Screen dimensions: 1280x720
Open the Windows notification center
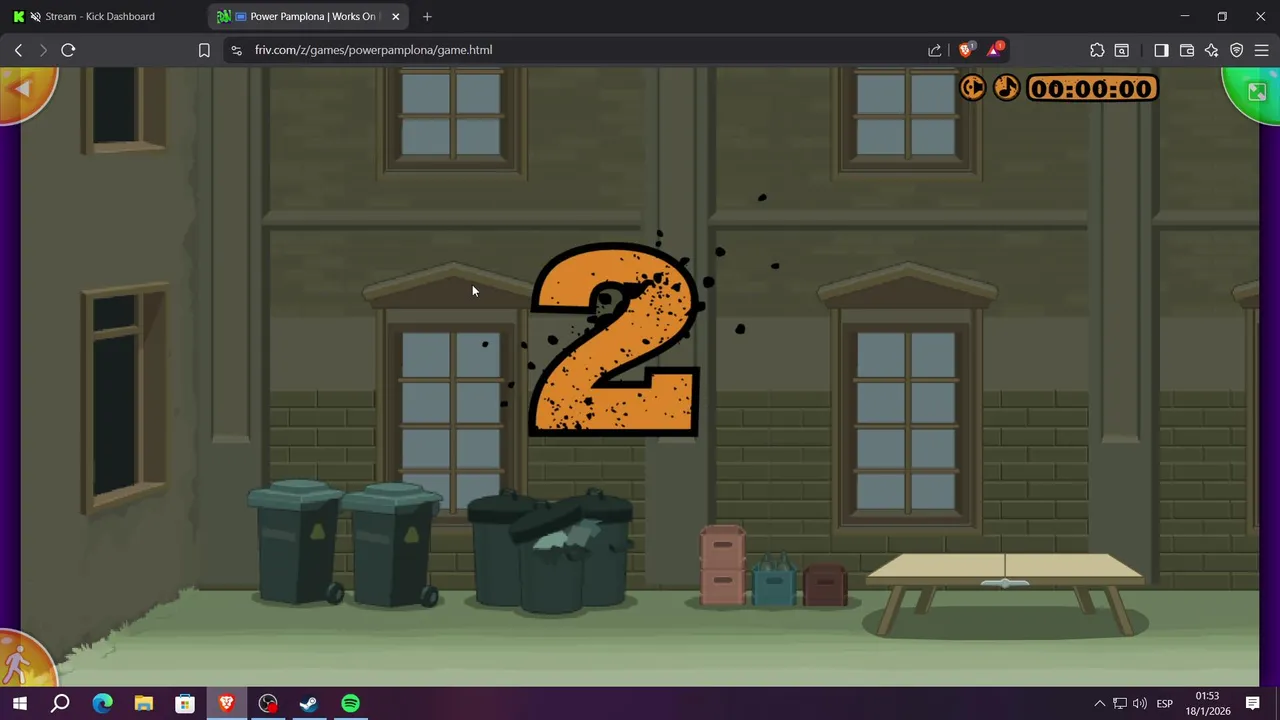pyautogui.click(x=1252, y=704)
